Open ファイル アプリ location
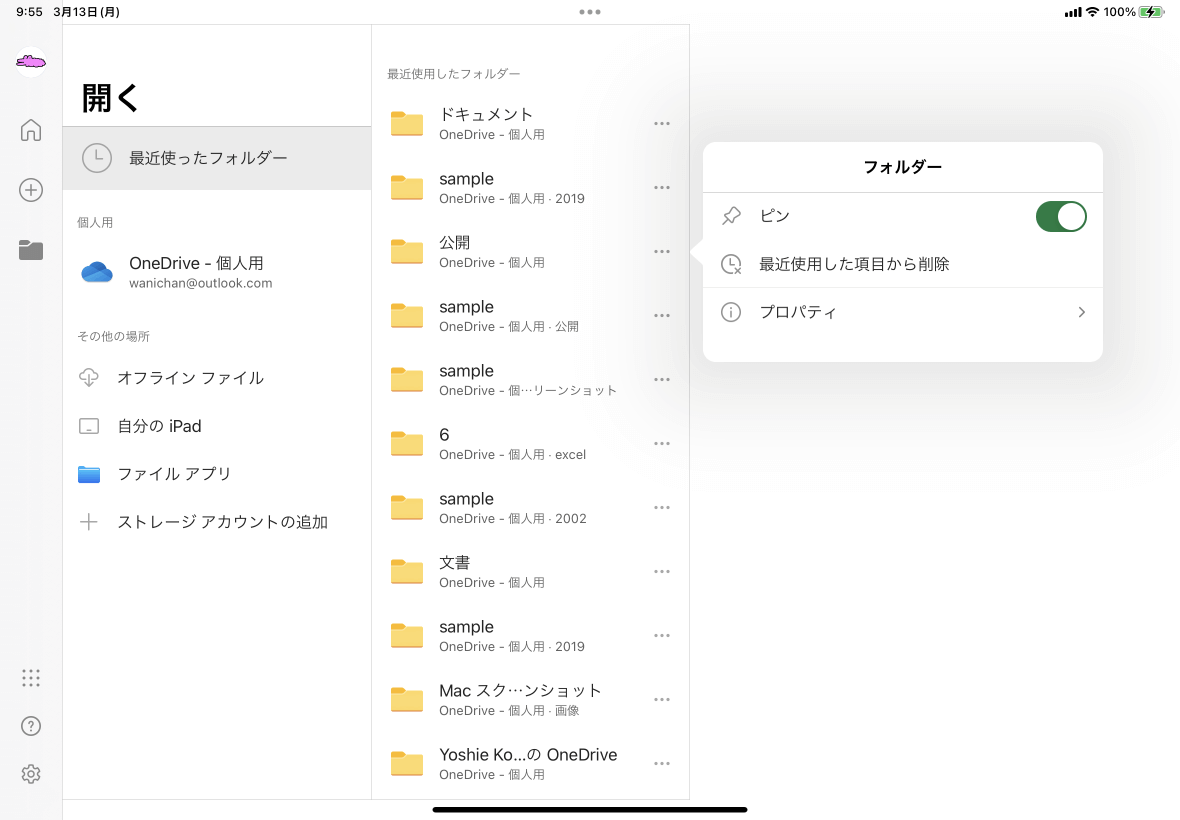The width and height of the screenshot is (1180, 820). click(217, 475)
